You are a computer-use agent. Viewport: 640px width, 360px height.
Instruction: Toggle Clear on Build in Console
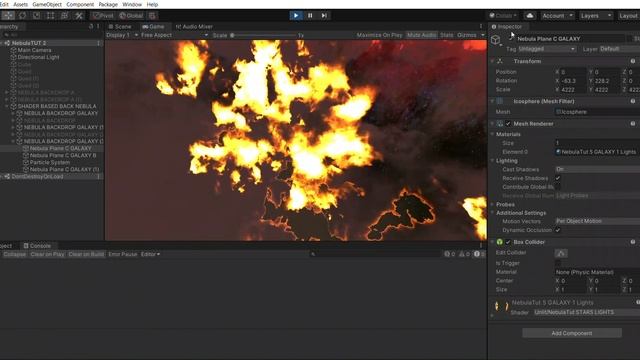(x=86, y=254)
